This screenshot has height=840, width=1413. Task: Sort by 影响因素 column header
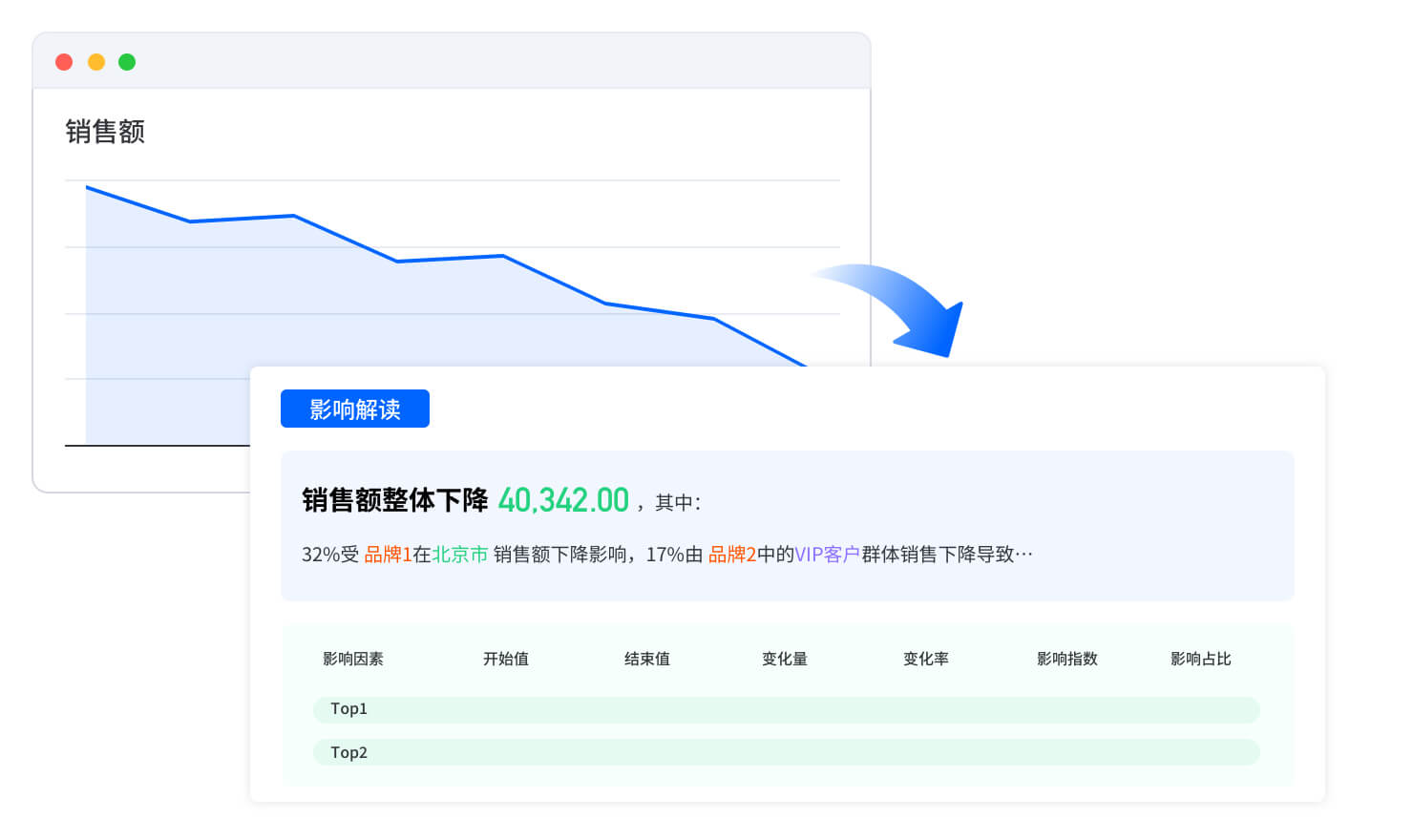coord(352,659)
